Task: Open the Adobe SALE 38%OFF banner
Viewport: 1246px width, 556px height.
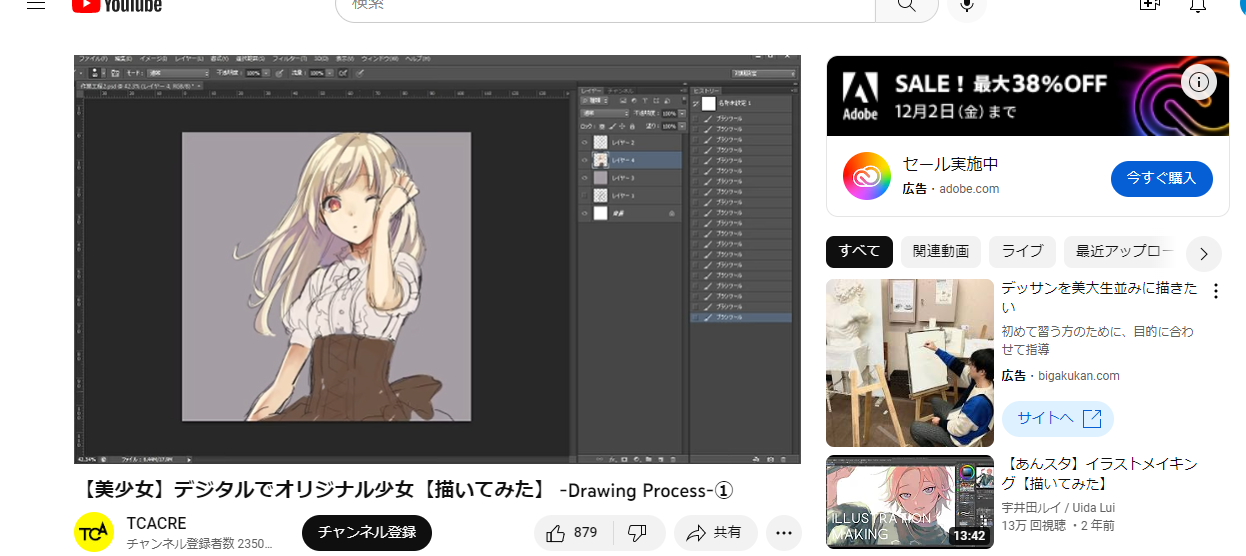Action: click(1028, 96)
